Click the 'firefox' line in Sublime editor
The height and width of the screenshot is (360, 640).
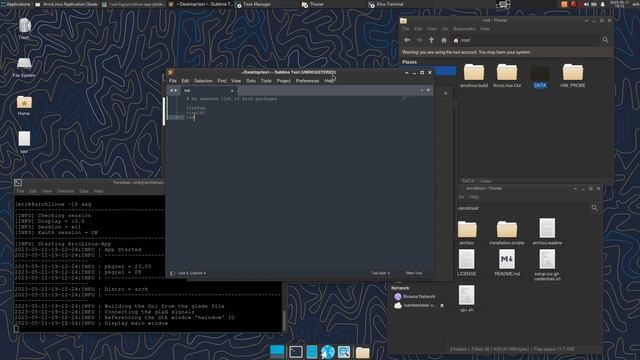(196, 108)
